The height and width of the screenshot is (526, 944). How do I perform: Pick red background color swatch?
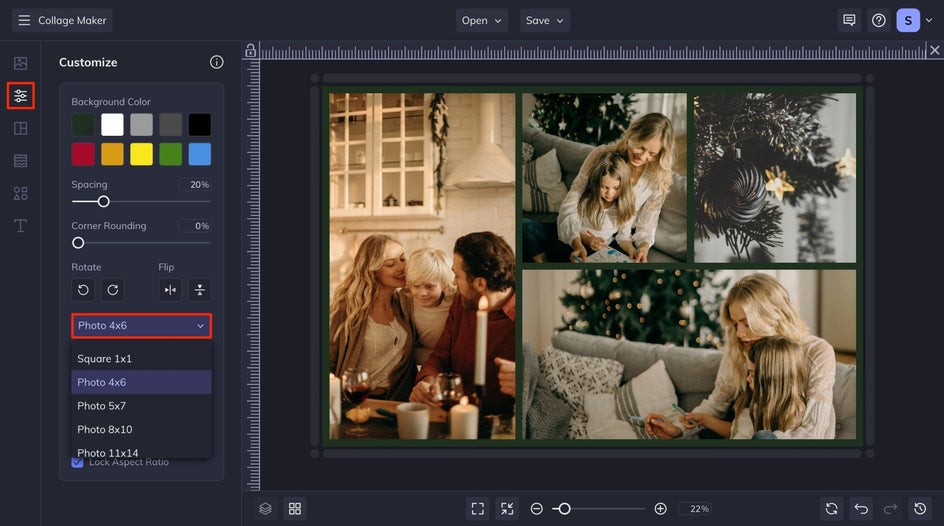coord(83,154)
